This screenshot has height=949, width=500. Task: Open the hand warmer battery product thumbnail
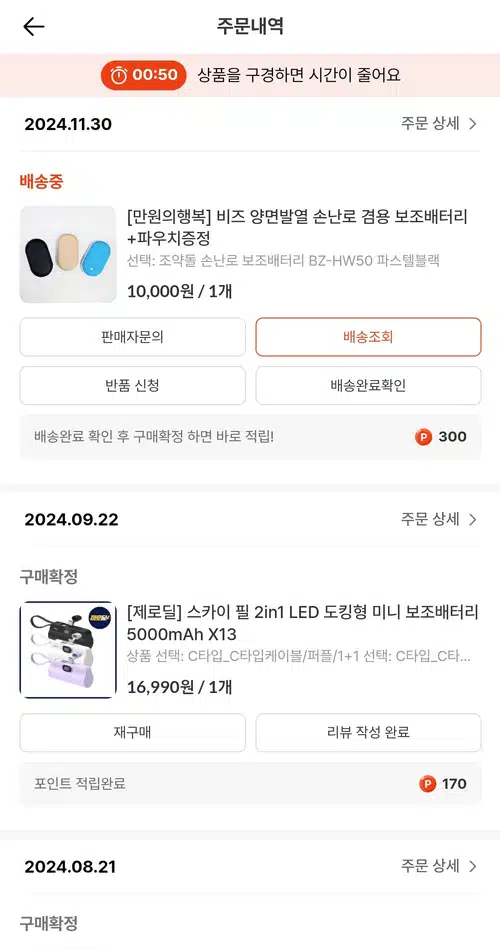pos(68,254)
